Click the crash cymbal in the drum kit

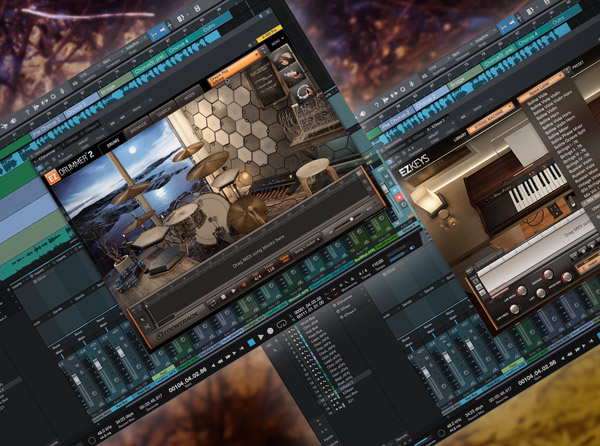point(208,166)
